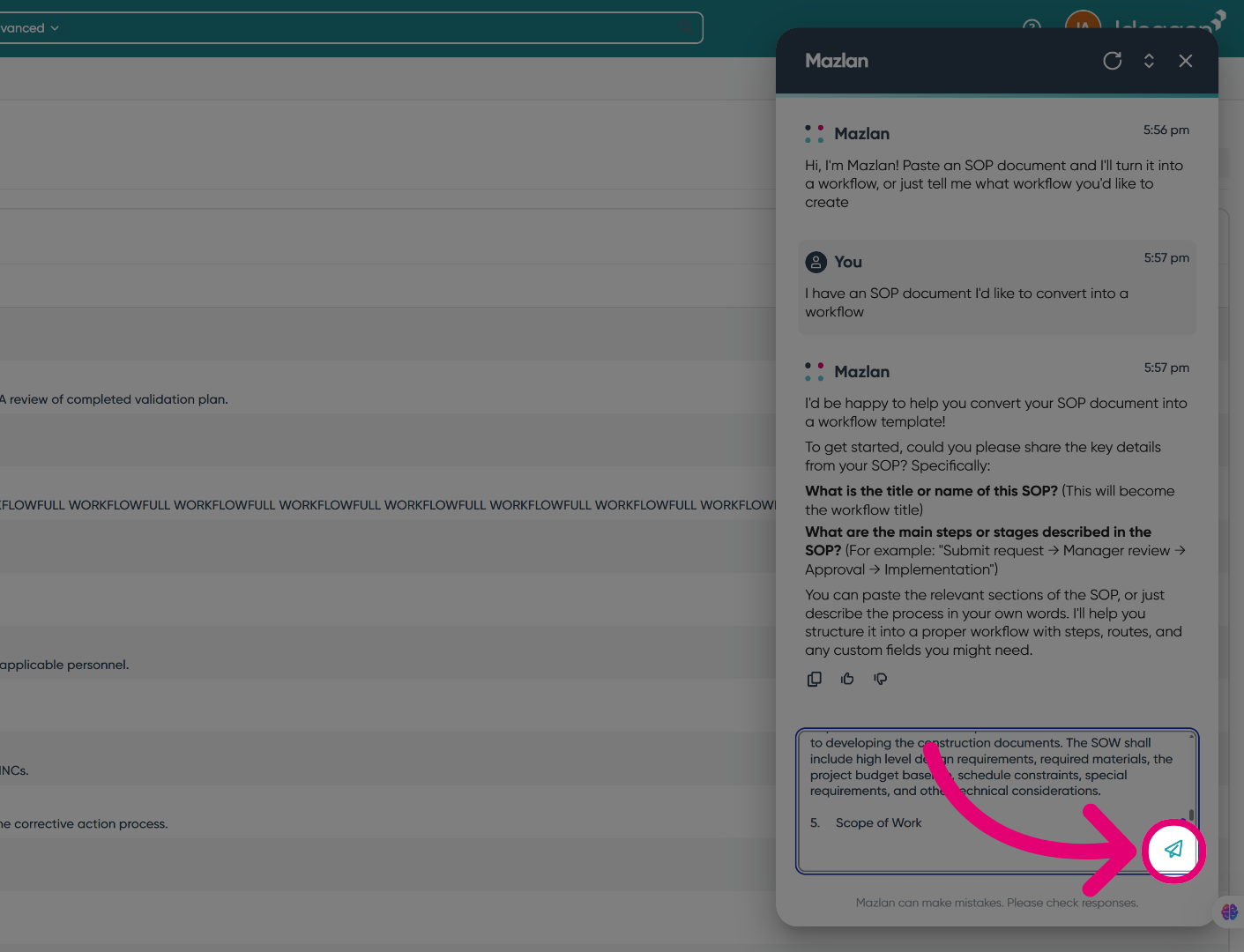Open the user profile avatar
Viewport: 1244px width, 952px height.
pyautogui.click(x=1083, y=26)
